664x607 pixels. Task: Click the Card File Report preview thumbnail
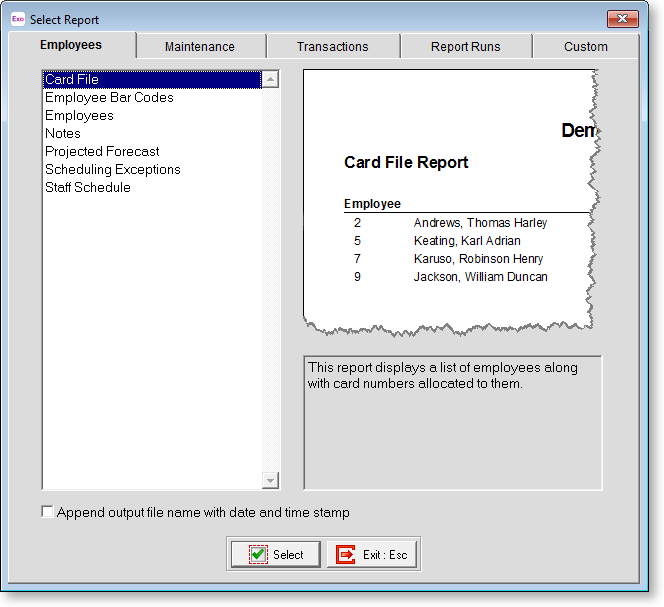[x=450, y=200]
